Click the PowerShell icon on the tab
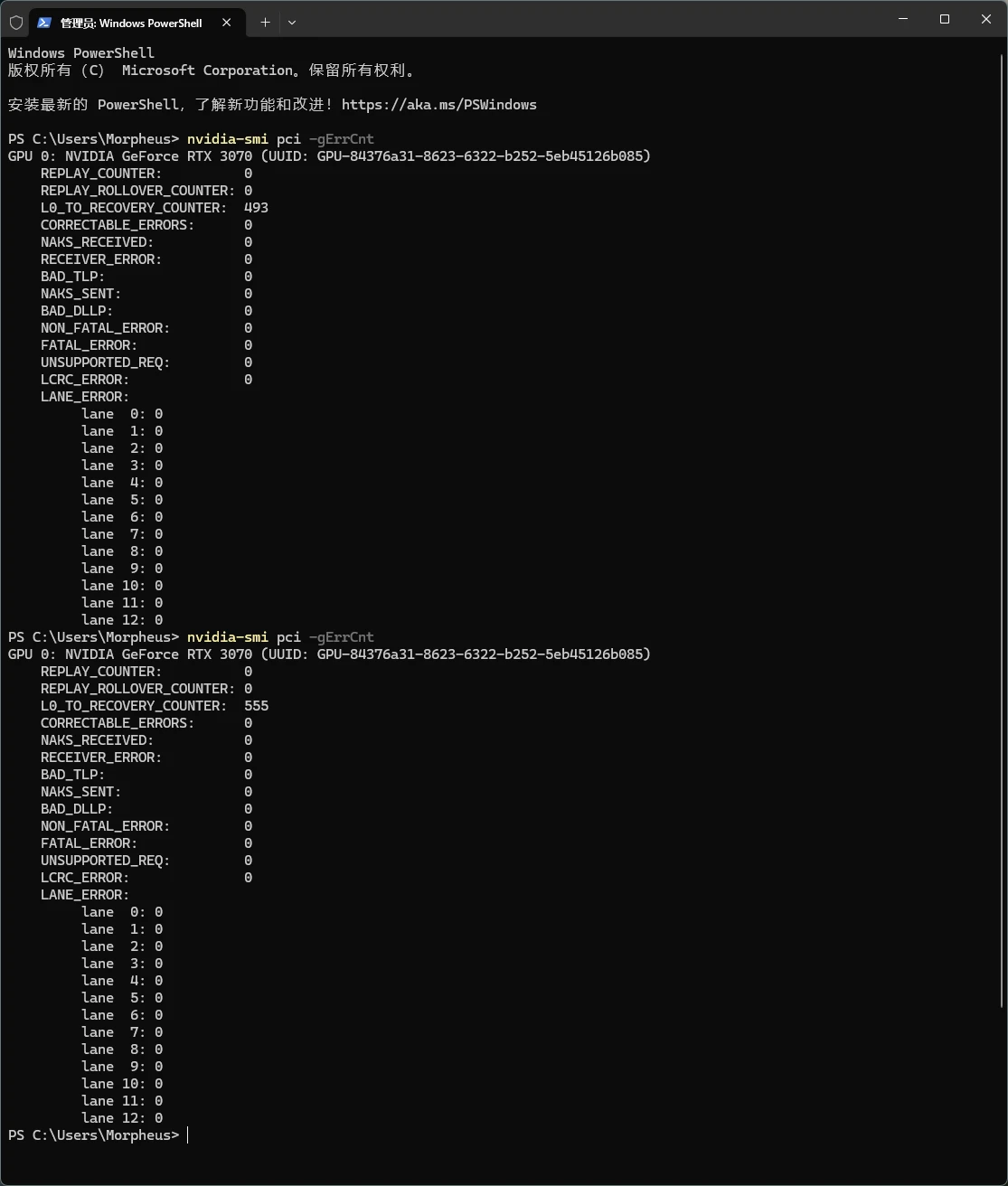Image resolution: width=1008 pixels, height=1186 pixels. point(43,23)
